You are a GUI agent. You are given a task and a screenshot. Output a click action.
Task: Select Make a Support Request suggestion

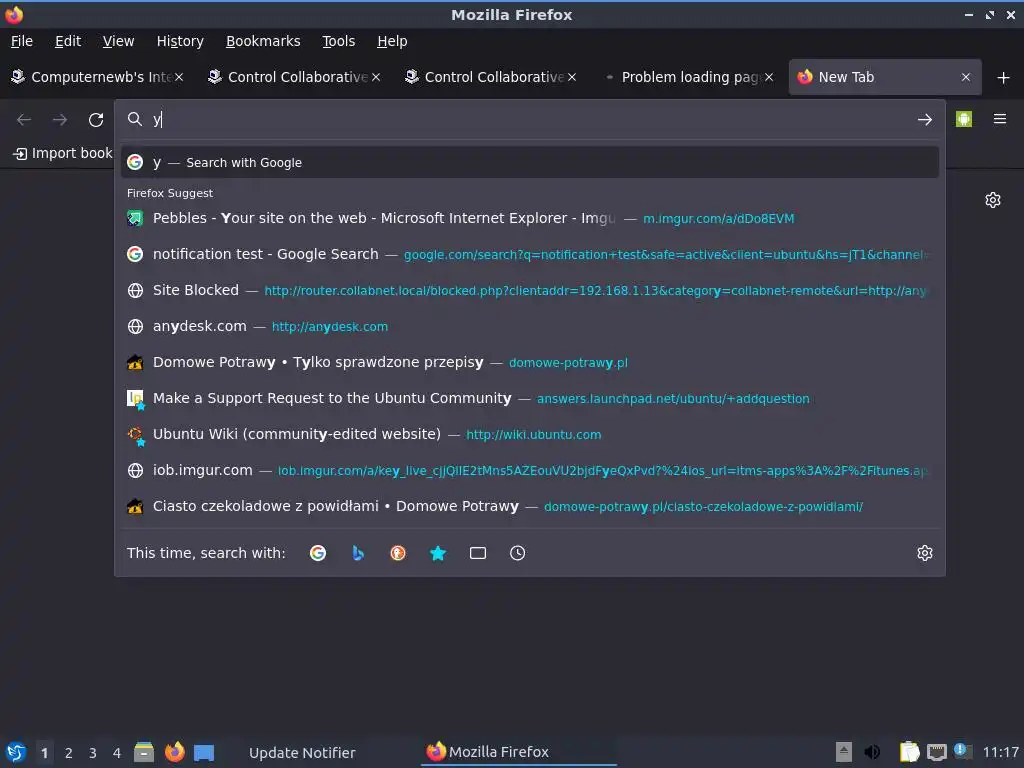(x=530, y=398)
